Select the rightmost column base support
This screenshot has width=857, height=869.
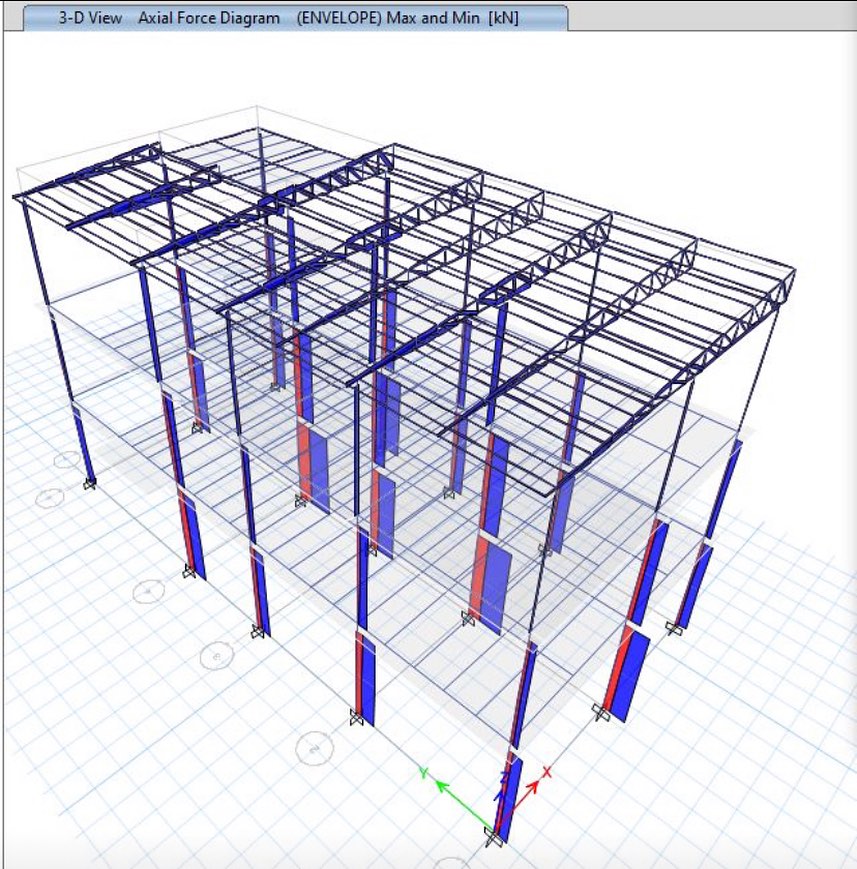(675, 629)
